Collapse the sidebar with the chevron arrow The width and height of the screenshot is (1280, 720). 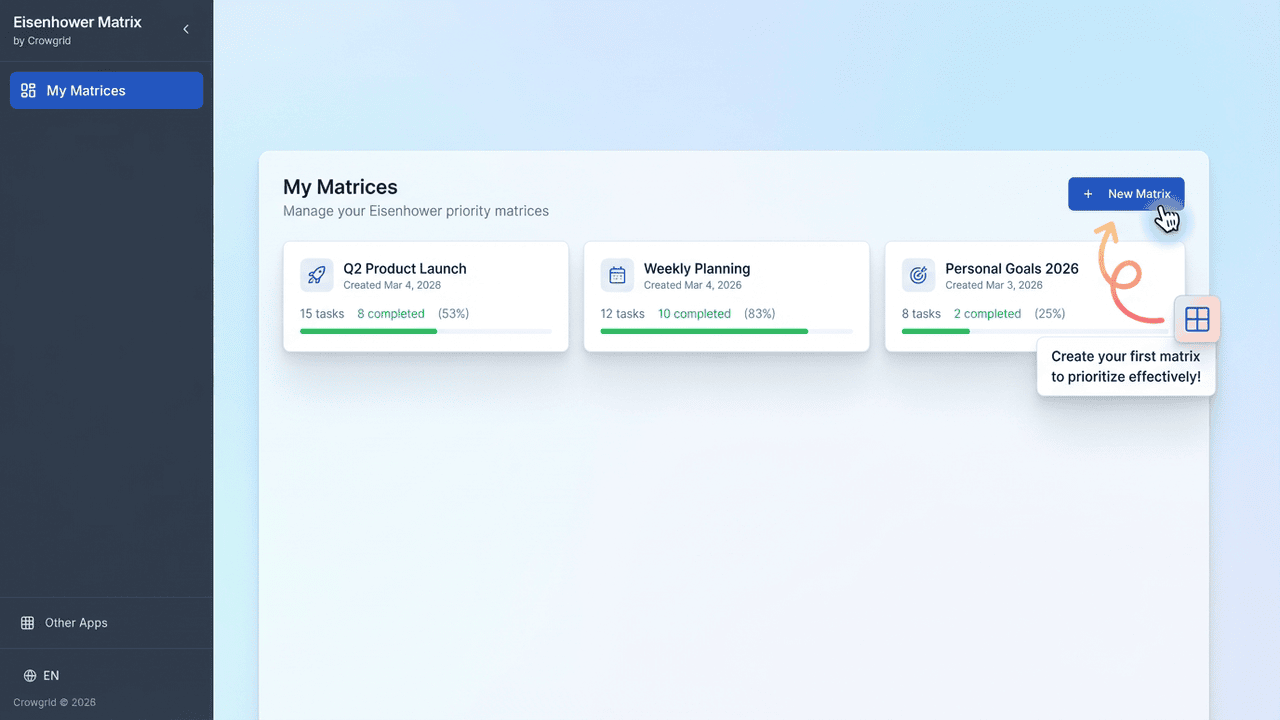(186, 30)
